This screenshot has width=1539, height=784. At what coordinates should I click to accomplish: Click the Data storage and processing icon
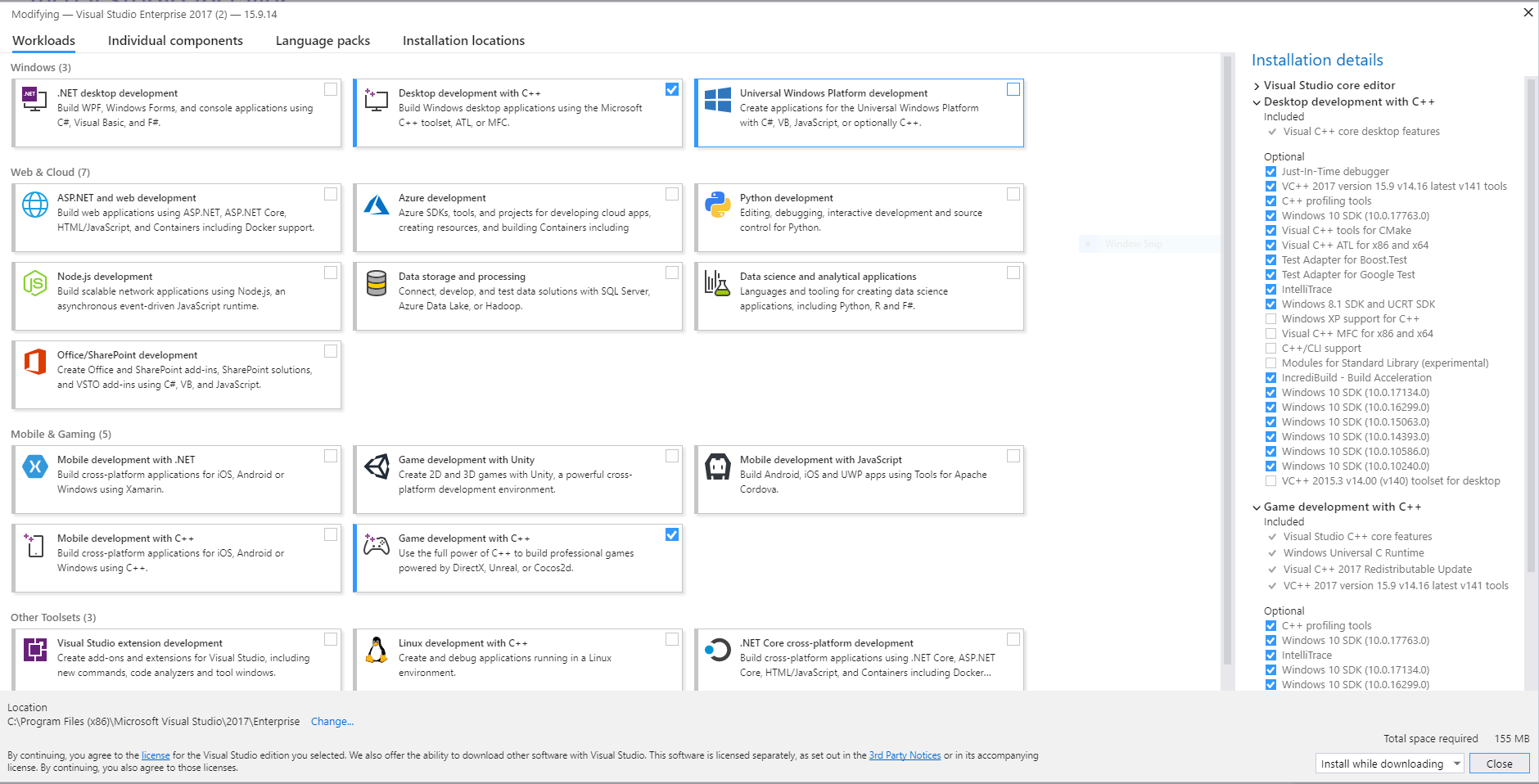pos(377,283)
